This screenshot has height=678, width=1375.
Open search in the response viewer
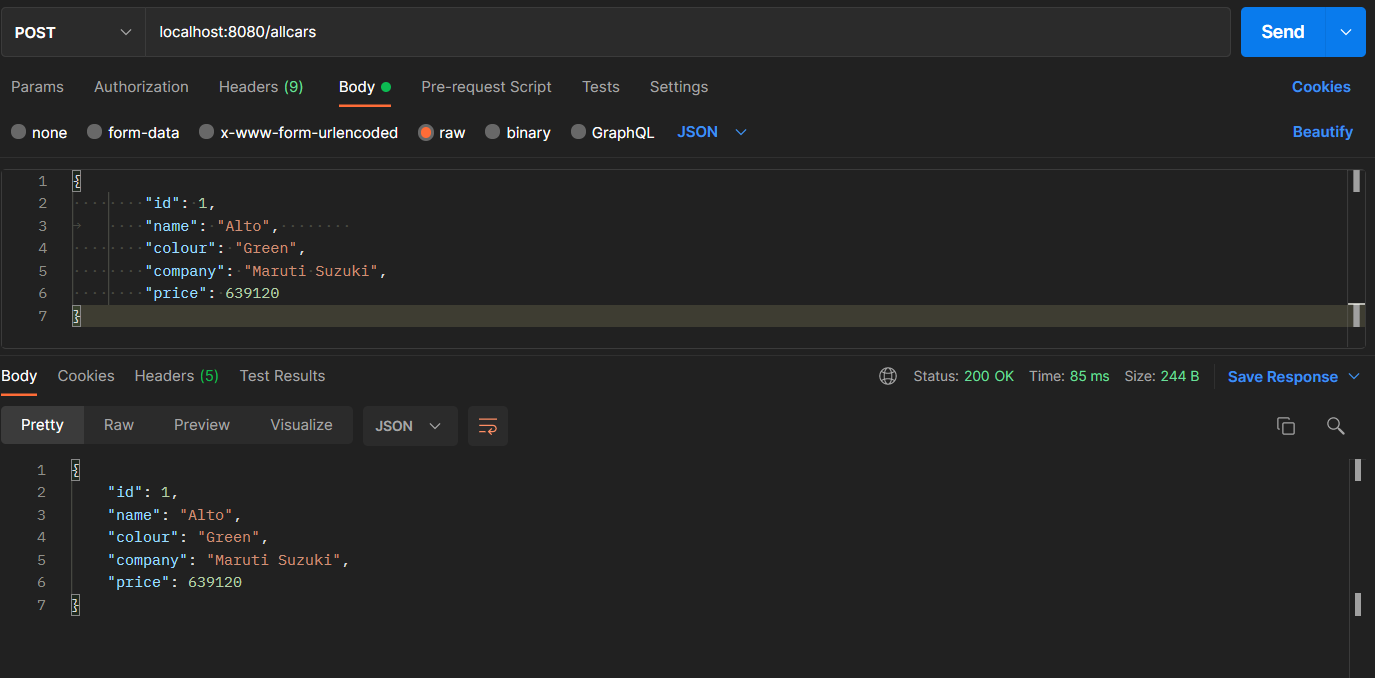coord(1335,425)
